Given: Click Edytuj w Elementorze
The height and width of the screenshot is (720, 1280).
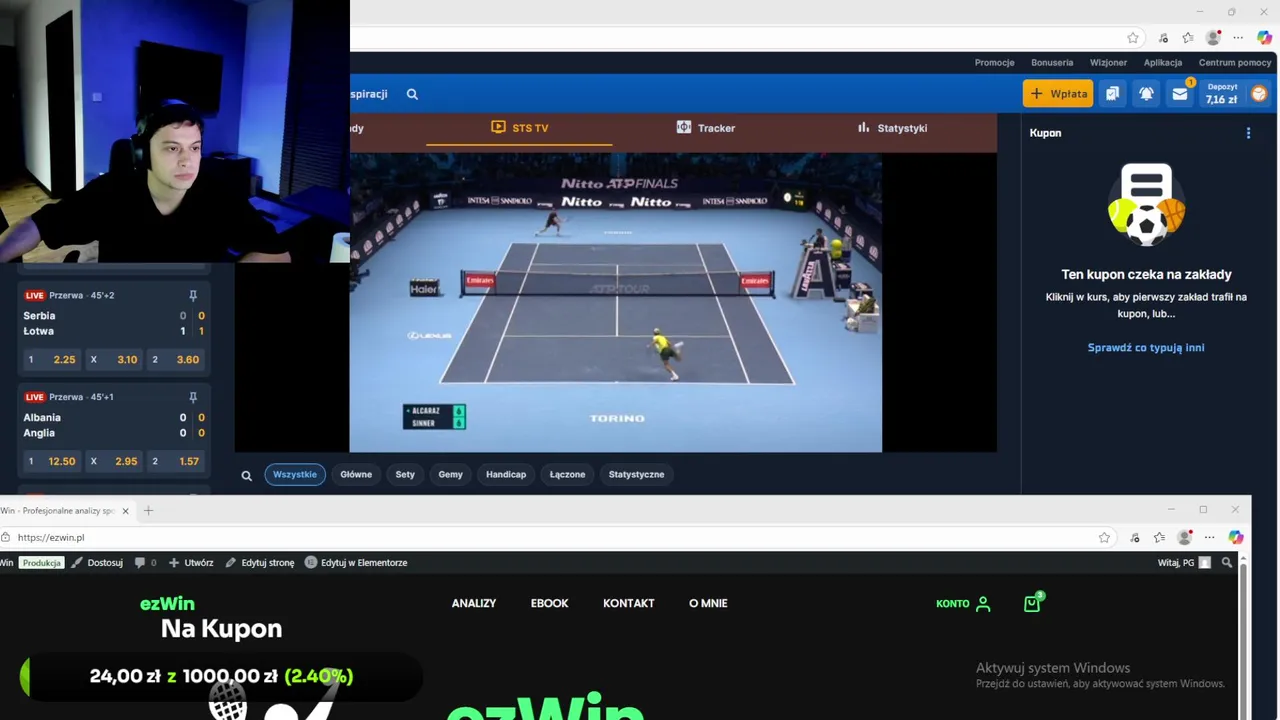Looking at the screenshot, I should tap(356, 563).
